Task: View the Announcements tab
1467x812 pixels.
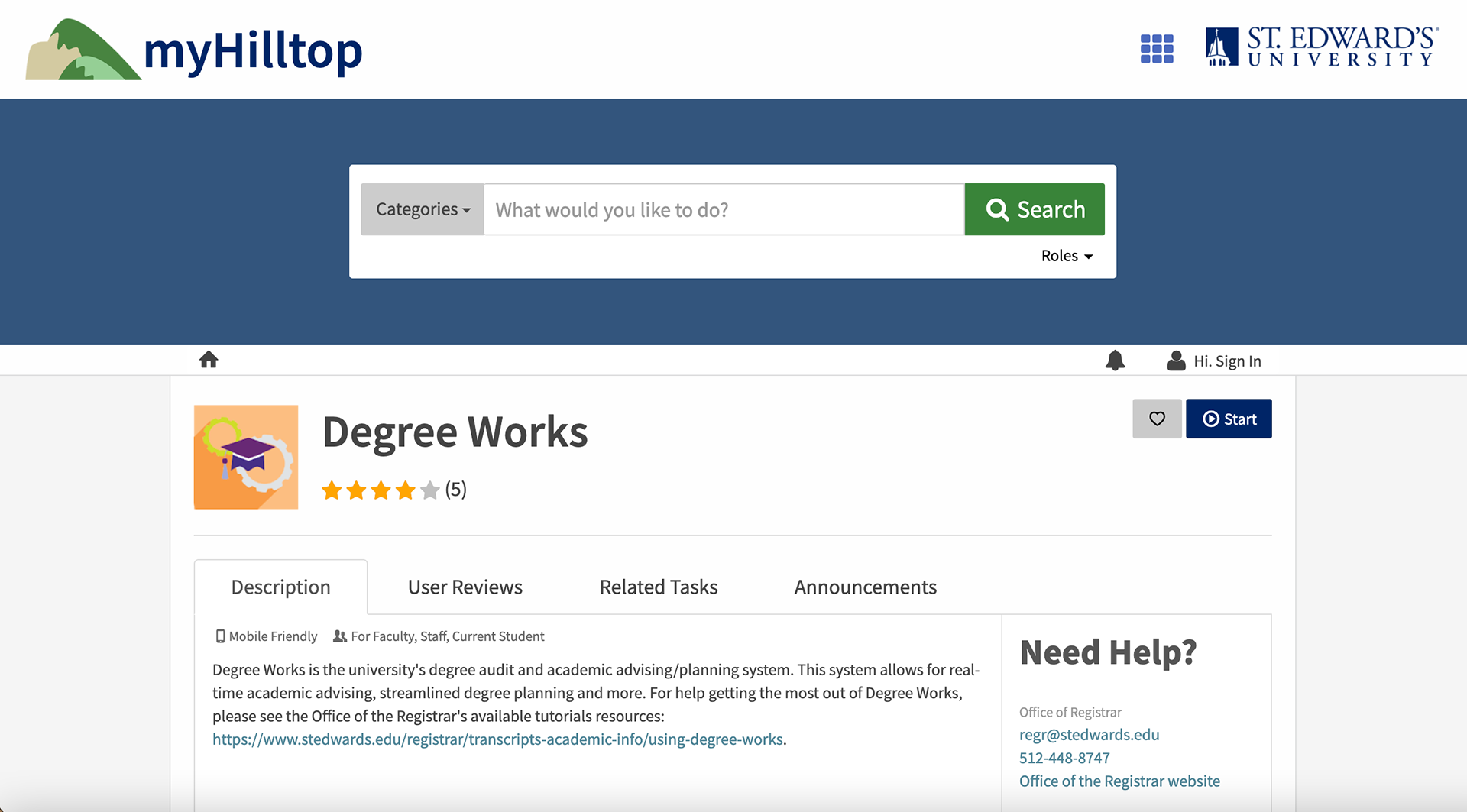Action: pos(865,587)
